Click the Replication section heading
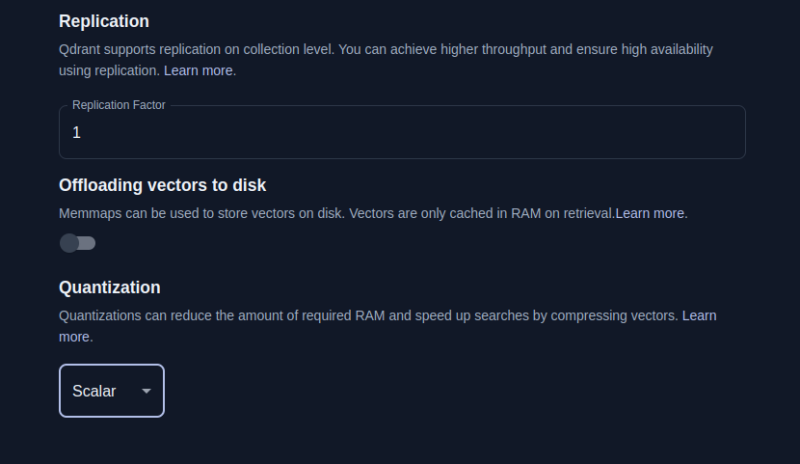The height and width of the screenshot is (464, 800). pos(104,21)
